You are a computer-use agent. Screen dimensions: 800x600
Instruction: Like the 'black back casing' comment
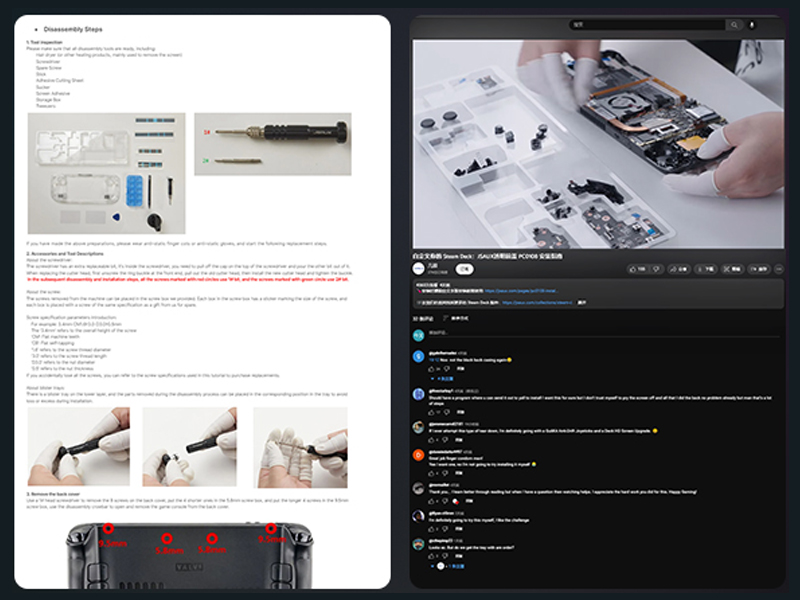431,369
